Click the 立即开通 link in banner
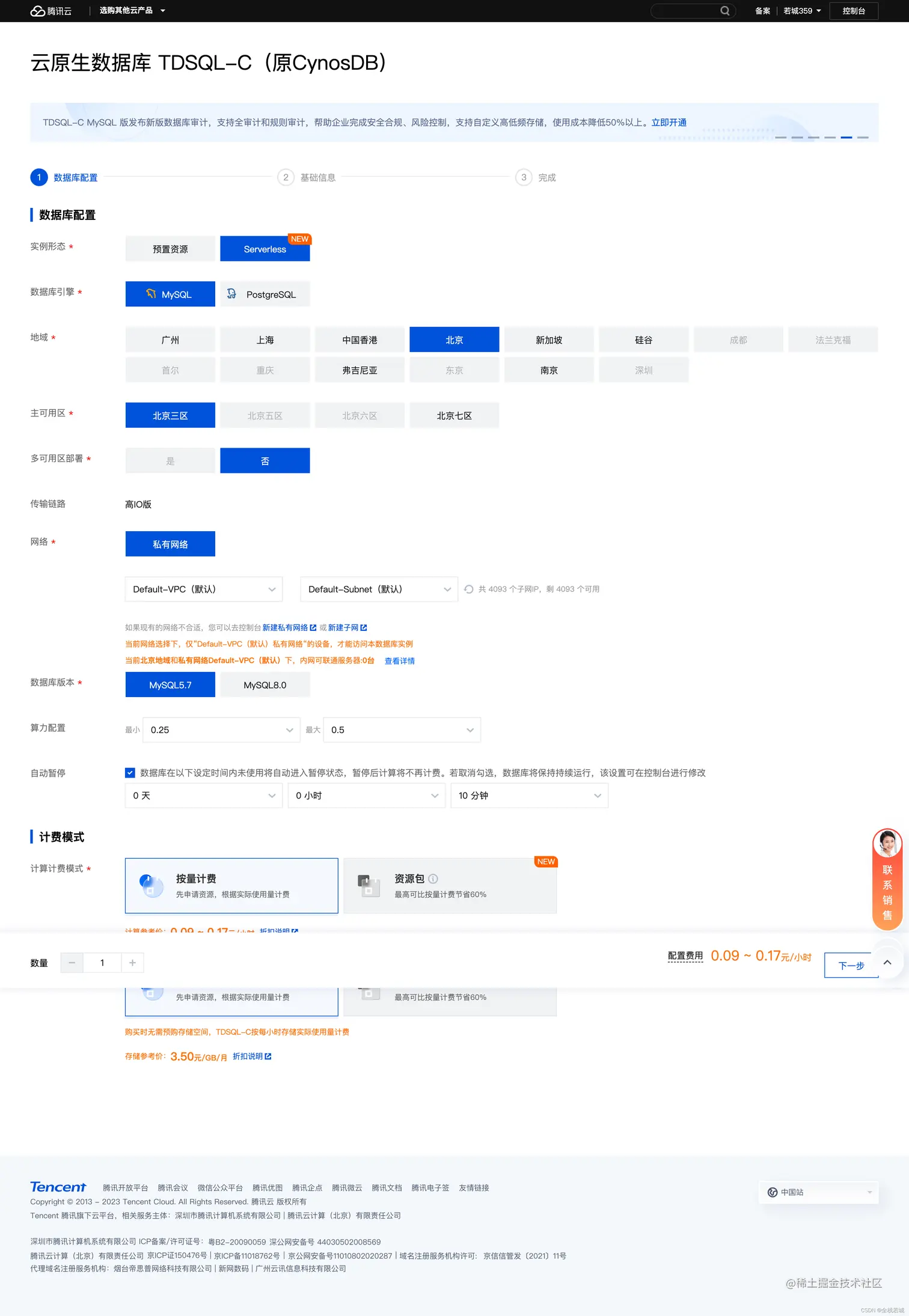The width and height of the screenshot is (909, 1316). tap(669, 123)
